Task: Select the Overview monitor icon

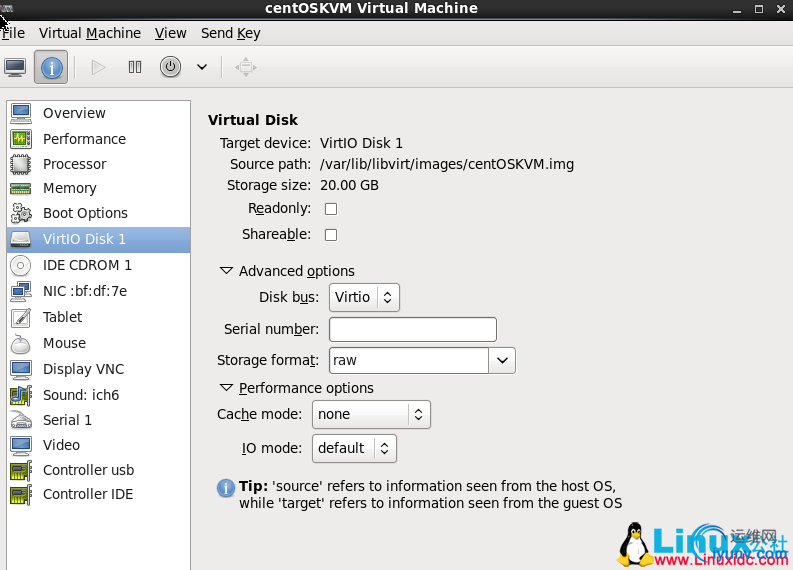Action: click(x=21, y=113)
